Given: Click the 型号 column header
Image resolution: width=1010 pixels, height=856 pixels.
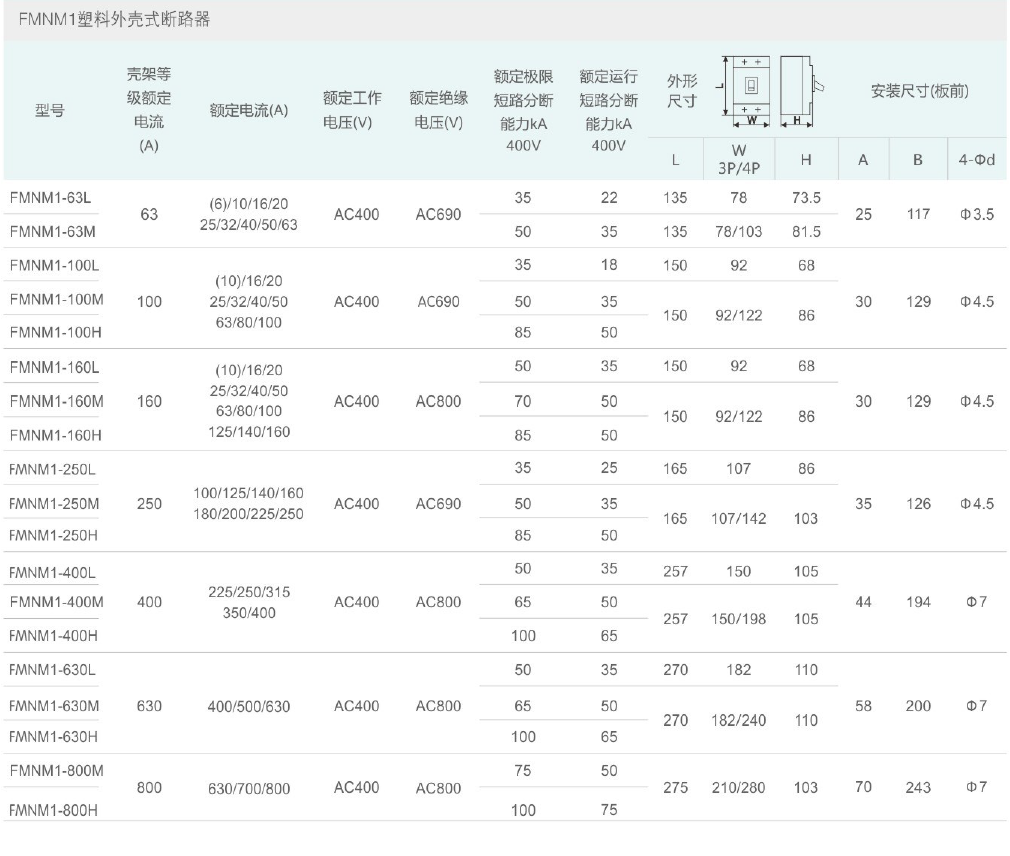Looking at the screenshot, I should click(51, 111).
